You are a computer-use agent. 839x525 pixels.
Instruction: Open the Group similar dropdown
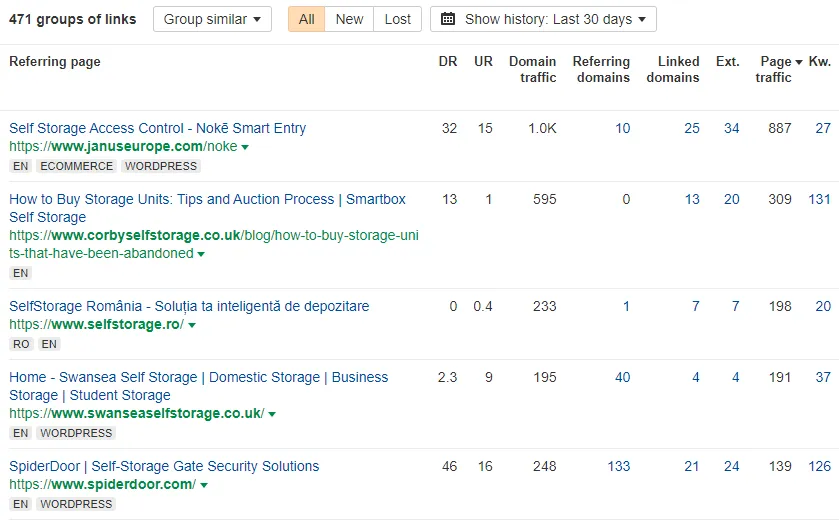[212, 19]
